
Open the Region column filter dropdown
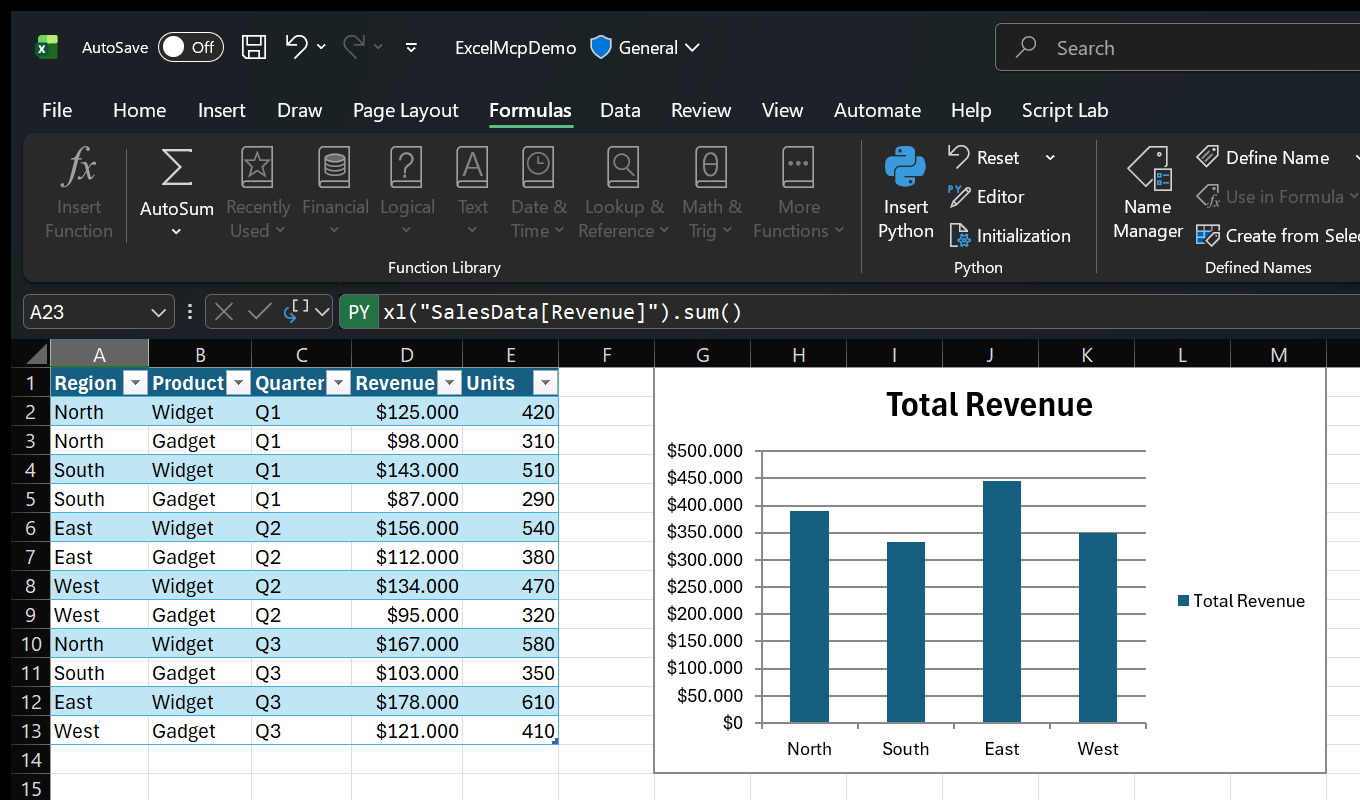click(x=135, y=383)
